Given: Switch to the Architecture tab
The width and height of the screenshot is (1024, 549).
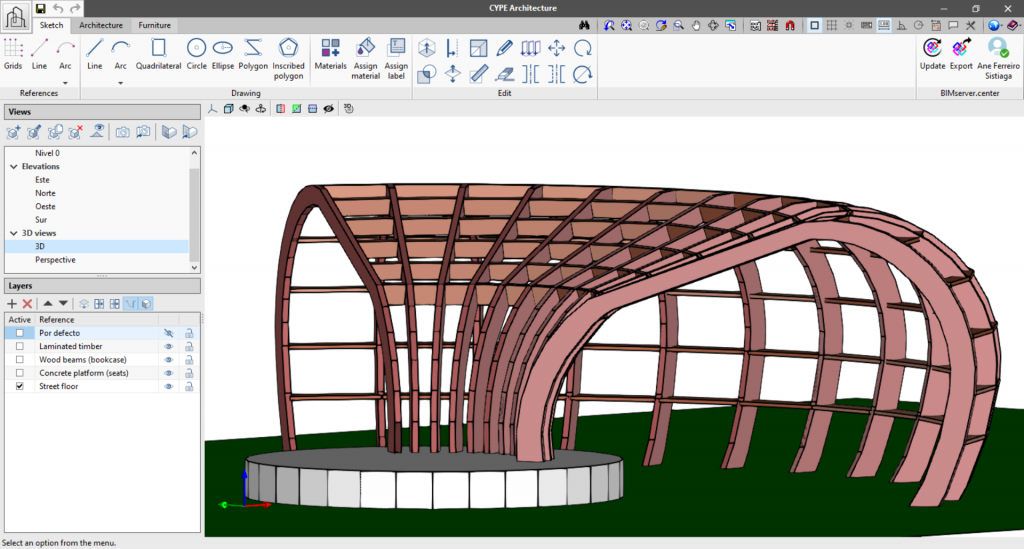Looking at the screenshot, I should 101,25.
